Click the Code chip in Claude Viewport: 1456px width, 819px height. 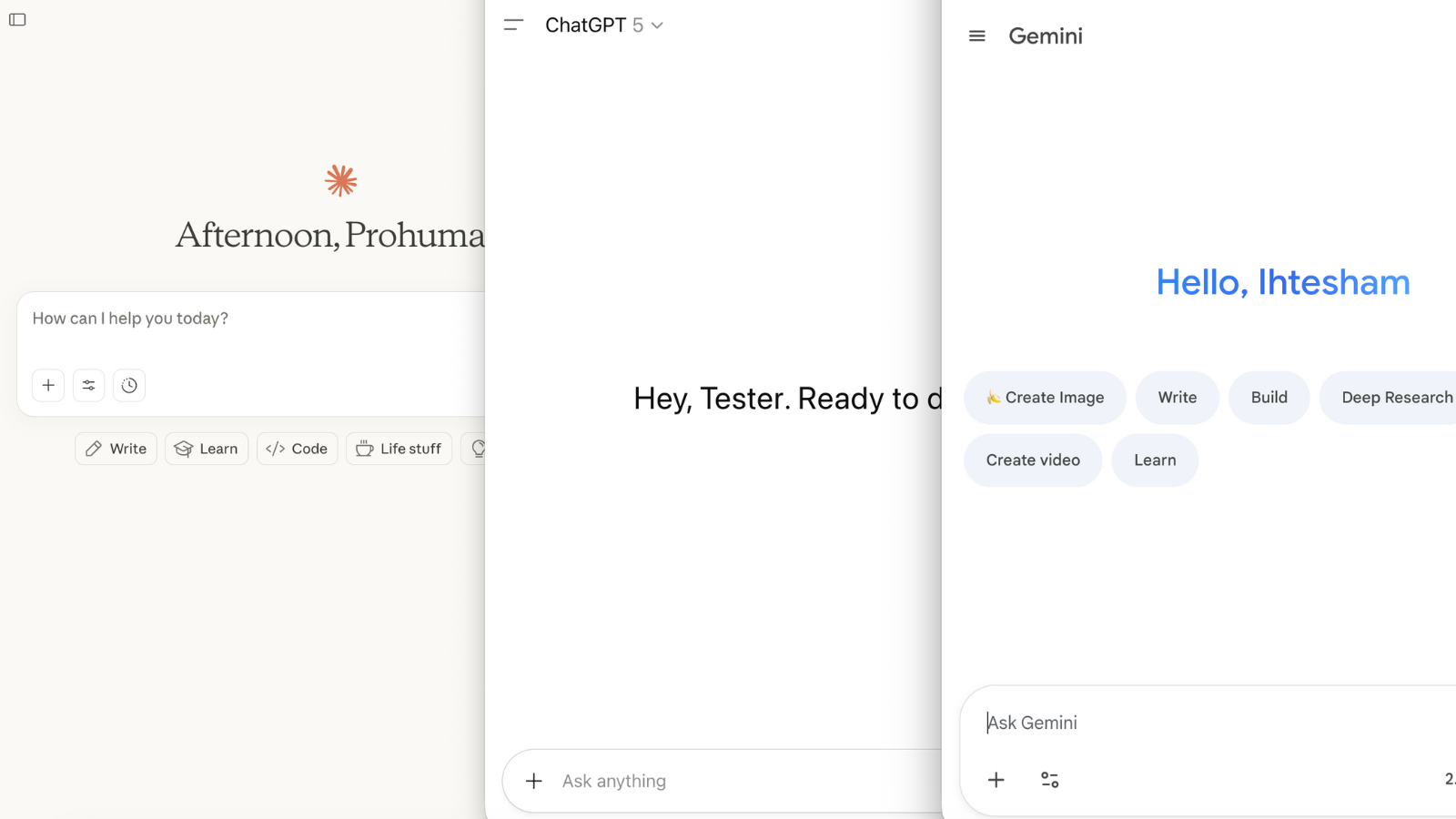point(298,449)
